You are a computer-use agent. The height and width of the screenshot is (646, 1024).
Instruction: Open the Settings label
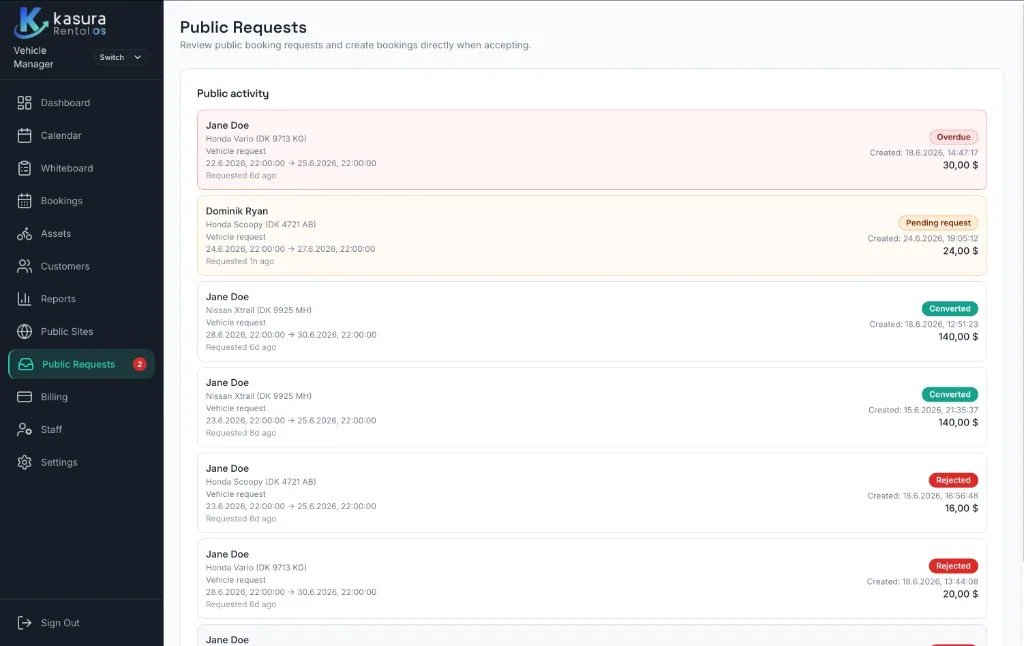pos(59,462)
